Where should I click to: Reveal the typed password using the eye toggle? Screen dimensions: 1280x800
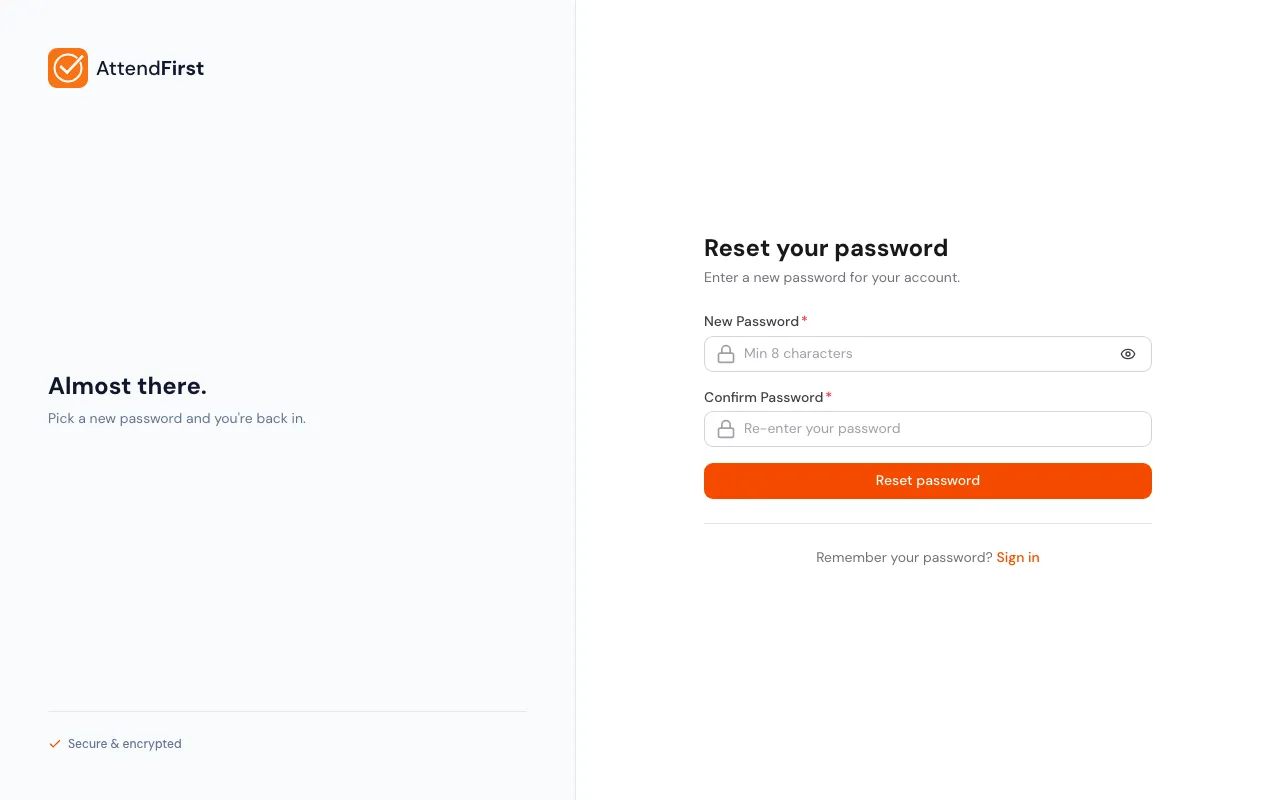pos(1128,354)
